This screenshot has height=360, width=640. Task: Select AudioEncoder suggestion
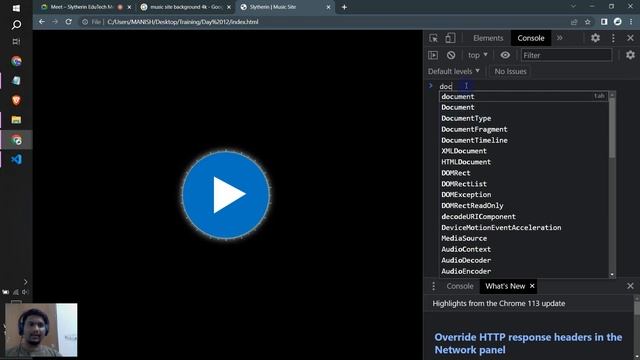coord(524,271)
